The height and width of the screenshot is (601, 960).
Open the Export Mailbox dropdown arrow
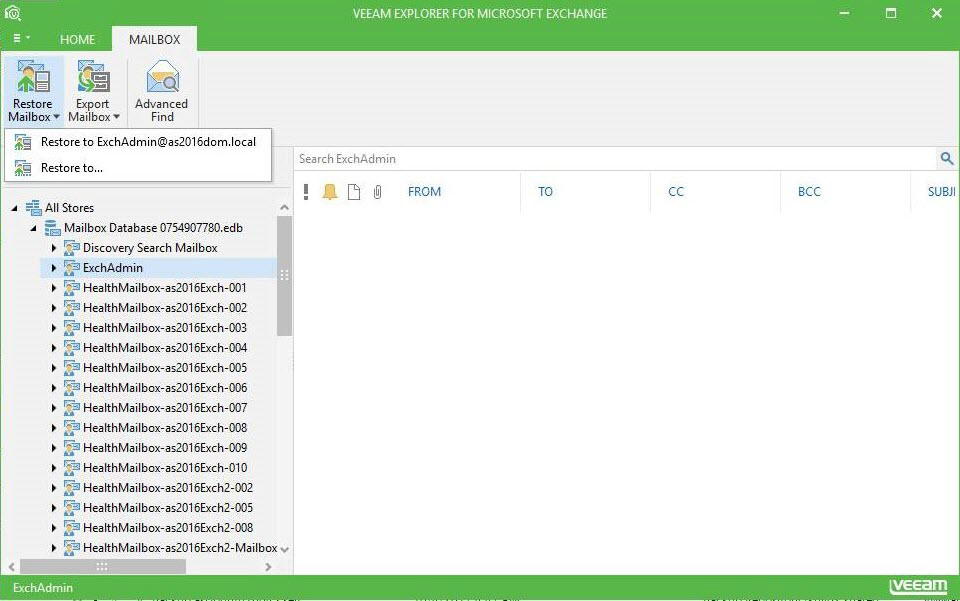coord(116,117)
